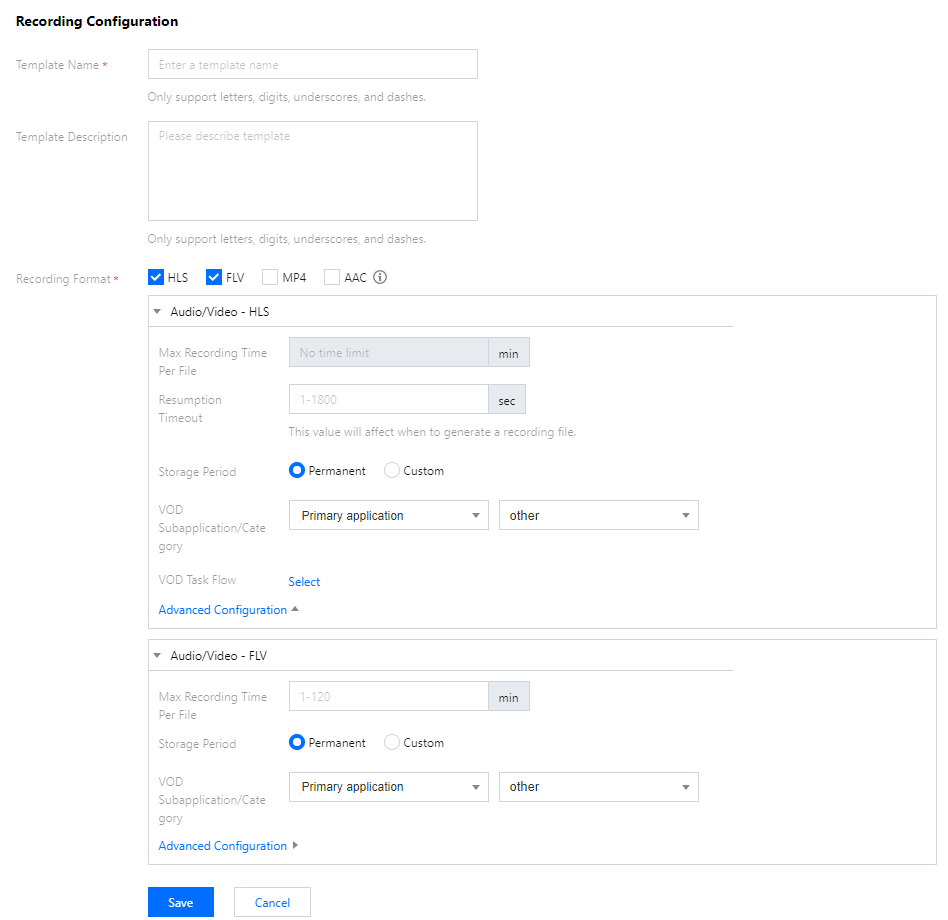Open FLV category dropdown showing other

pyautogui.click(x=598, y=787)
